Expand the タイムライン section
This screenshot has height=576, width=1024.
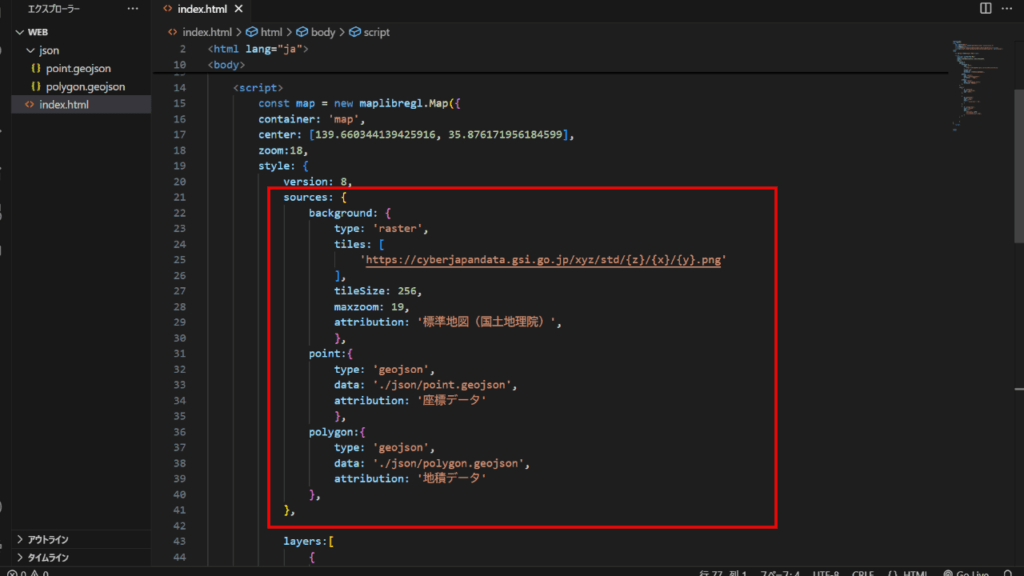pyautogui.click(x=48, y=557)
